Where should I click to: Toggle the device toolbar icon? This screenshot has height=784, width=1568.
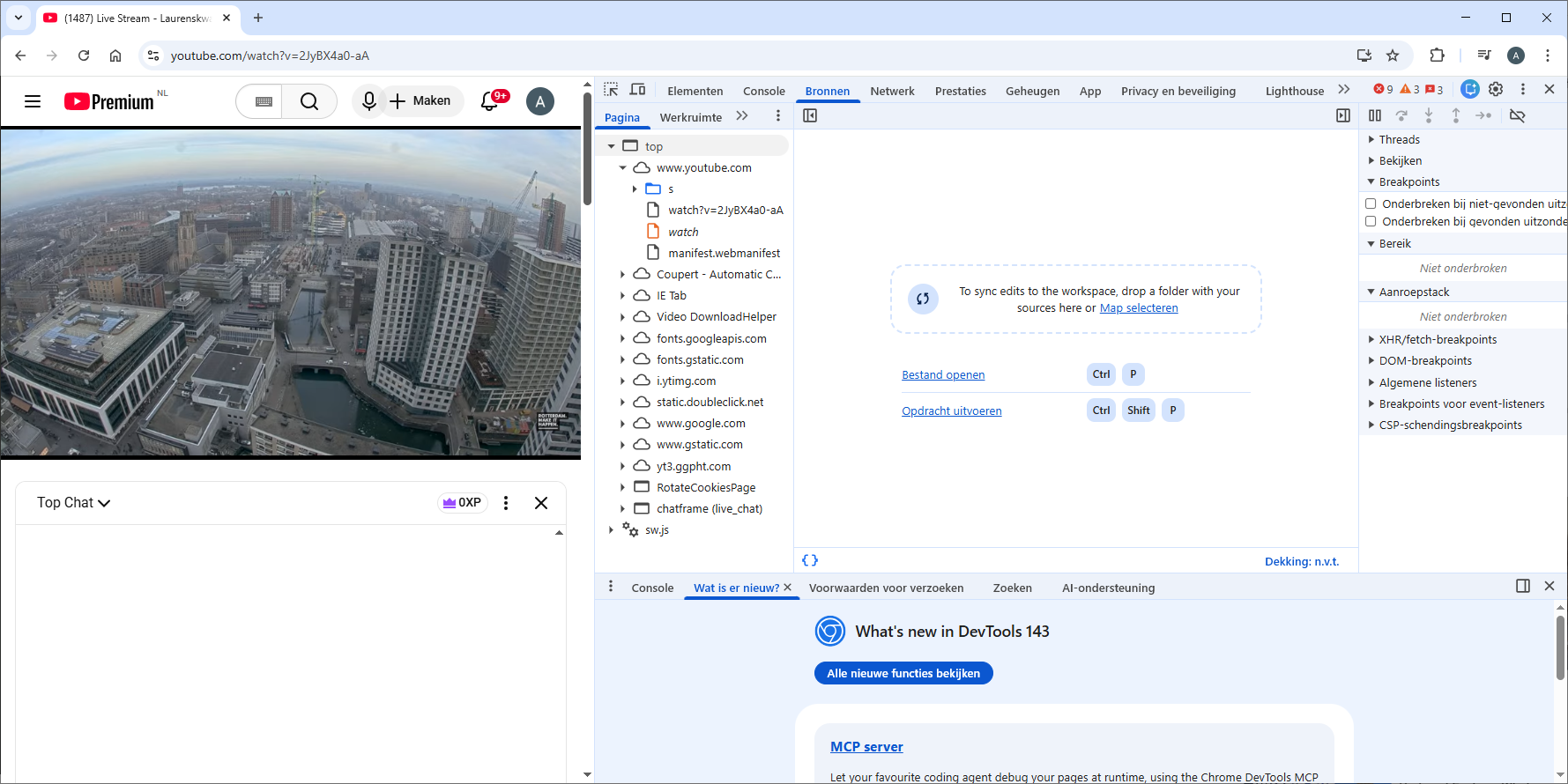(638, 90)
